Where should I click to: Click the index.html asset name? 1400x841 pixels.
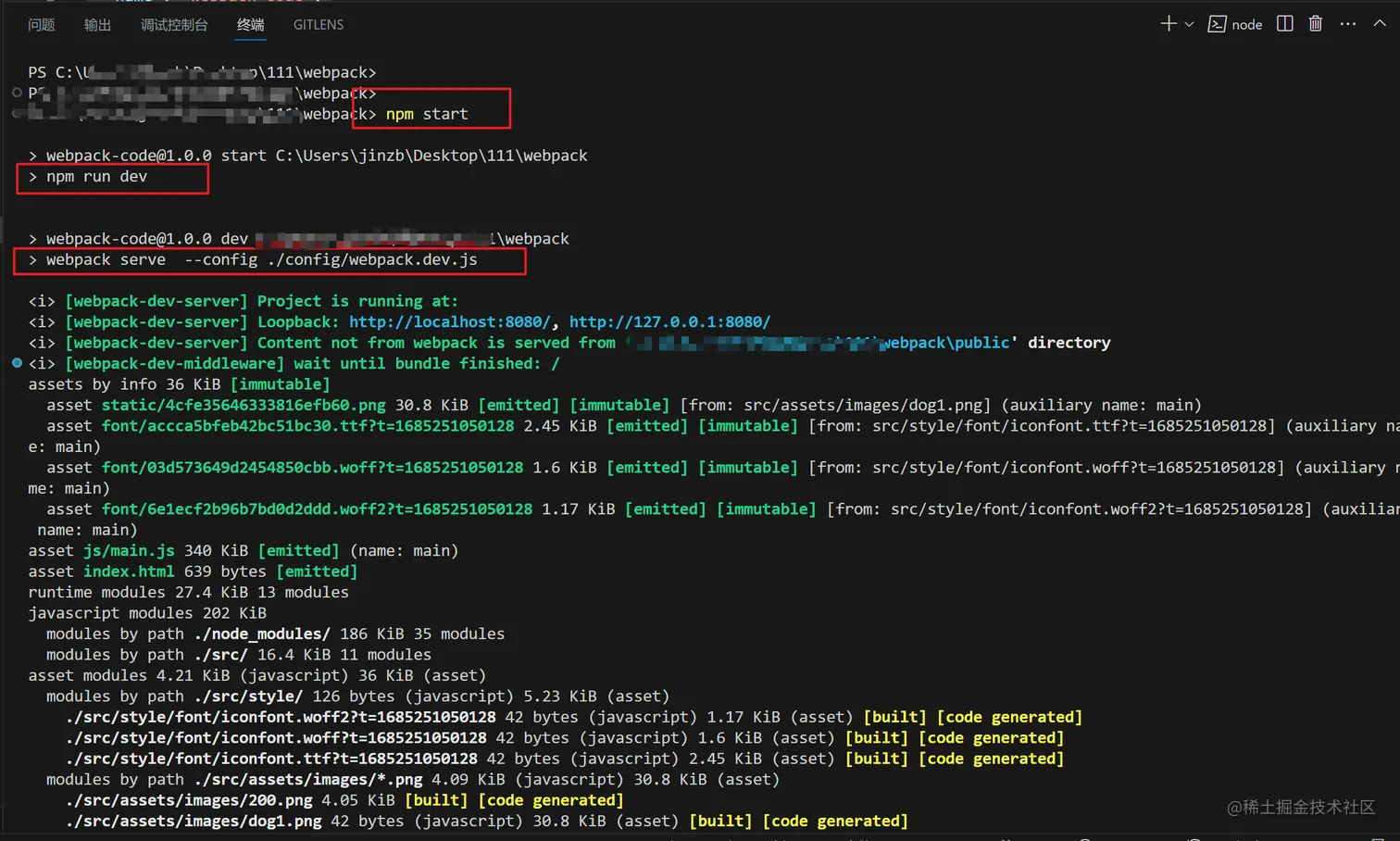coord(129,571)
